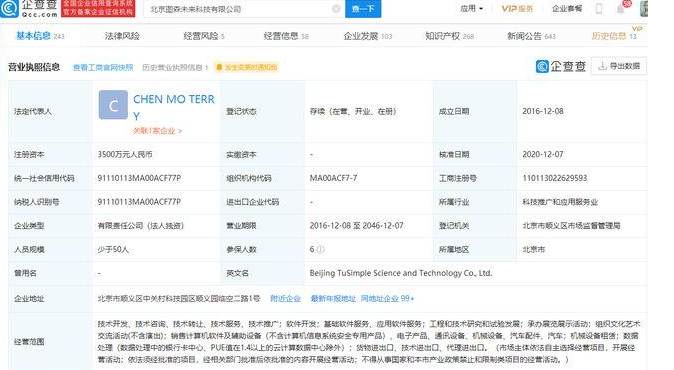The height and width of the screenshot is (370, 674).
Task: Switch to the 知识产权 tab
Action: click(x=449, y=36)
